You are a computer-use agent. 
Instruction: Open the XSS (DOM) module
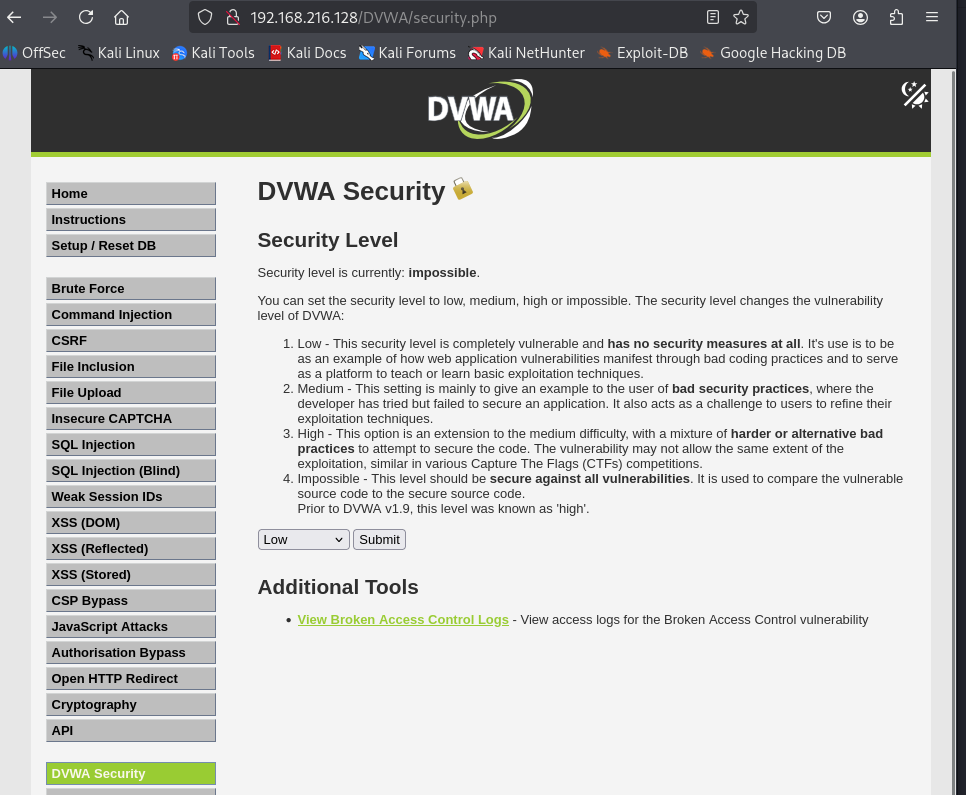click(x=131, y=523)
